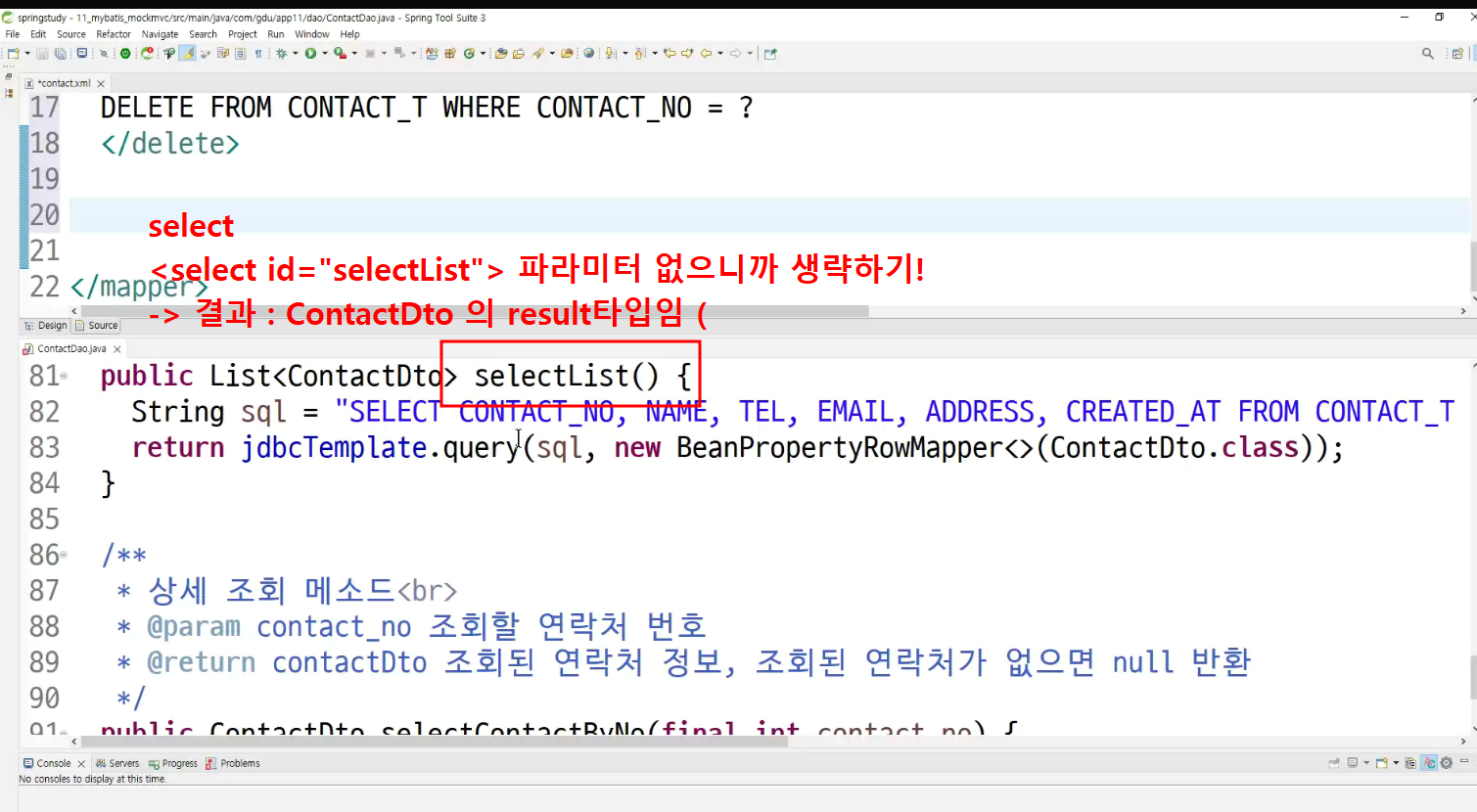This screenshot has width=1477, height=812.
Task: Click the Search flashlight icon
Action: 538,54
